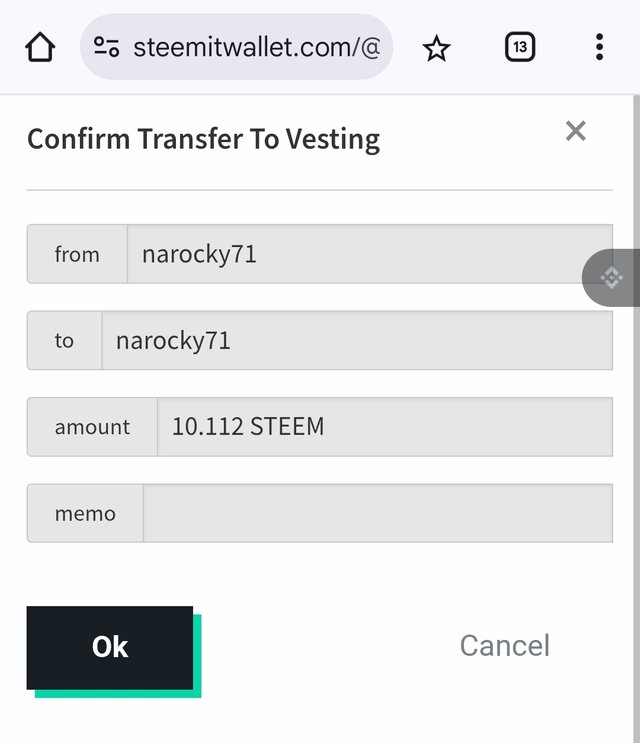The width and height of the screenshot is (640, 743).
Task: Tap the browser home icon
Action: coord(40,47)
